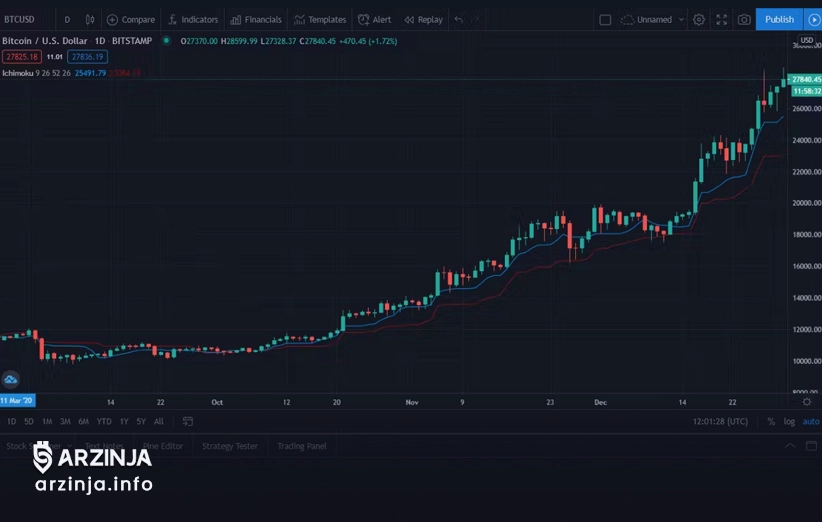Start bar Replay mode
This screenshot has width=822, height=522.
(x=423, y=19)
